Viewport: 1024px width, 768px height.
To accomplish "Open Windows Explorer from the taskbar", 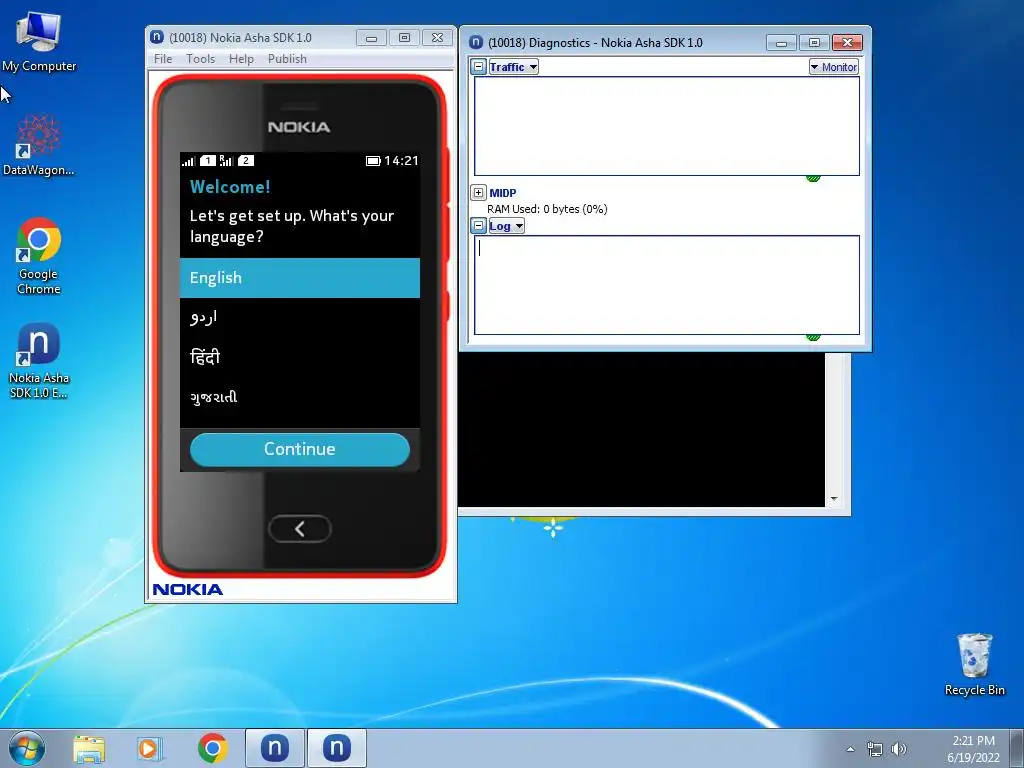I will click(x=89, y=748).
